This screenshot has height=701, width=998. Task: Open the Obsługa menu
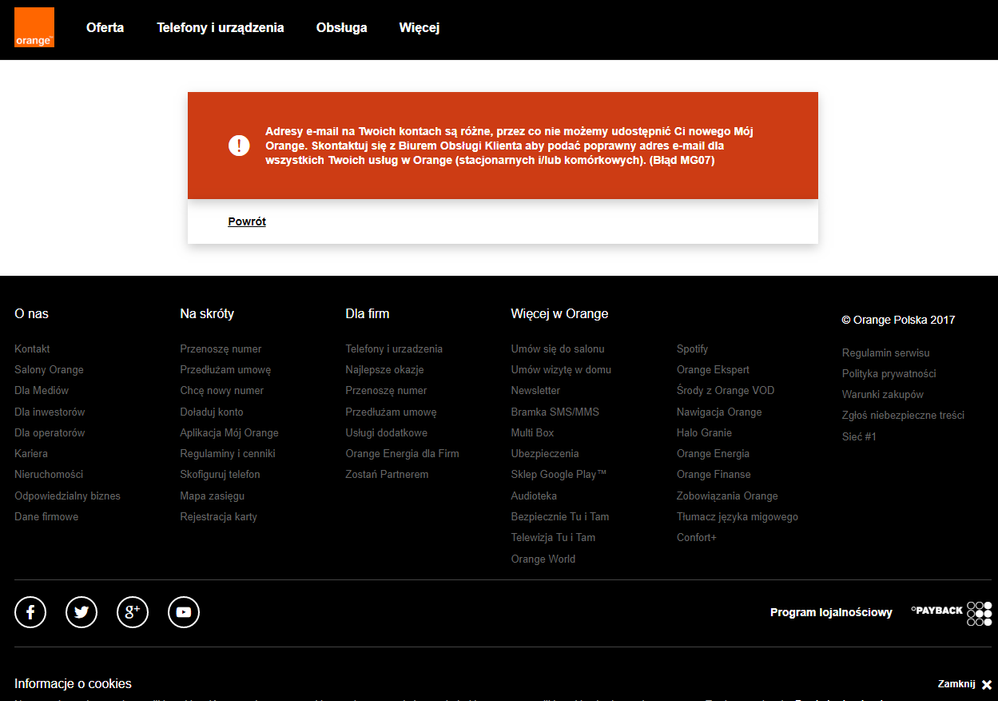341,28
